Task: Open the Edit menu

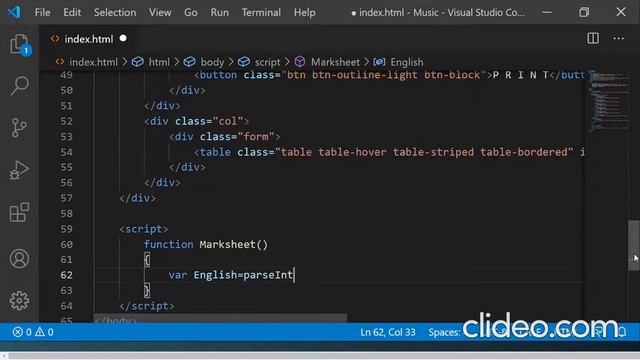Action: (72, 12)
